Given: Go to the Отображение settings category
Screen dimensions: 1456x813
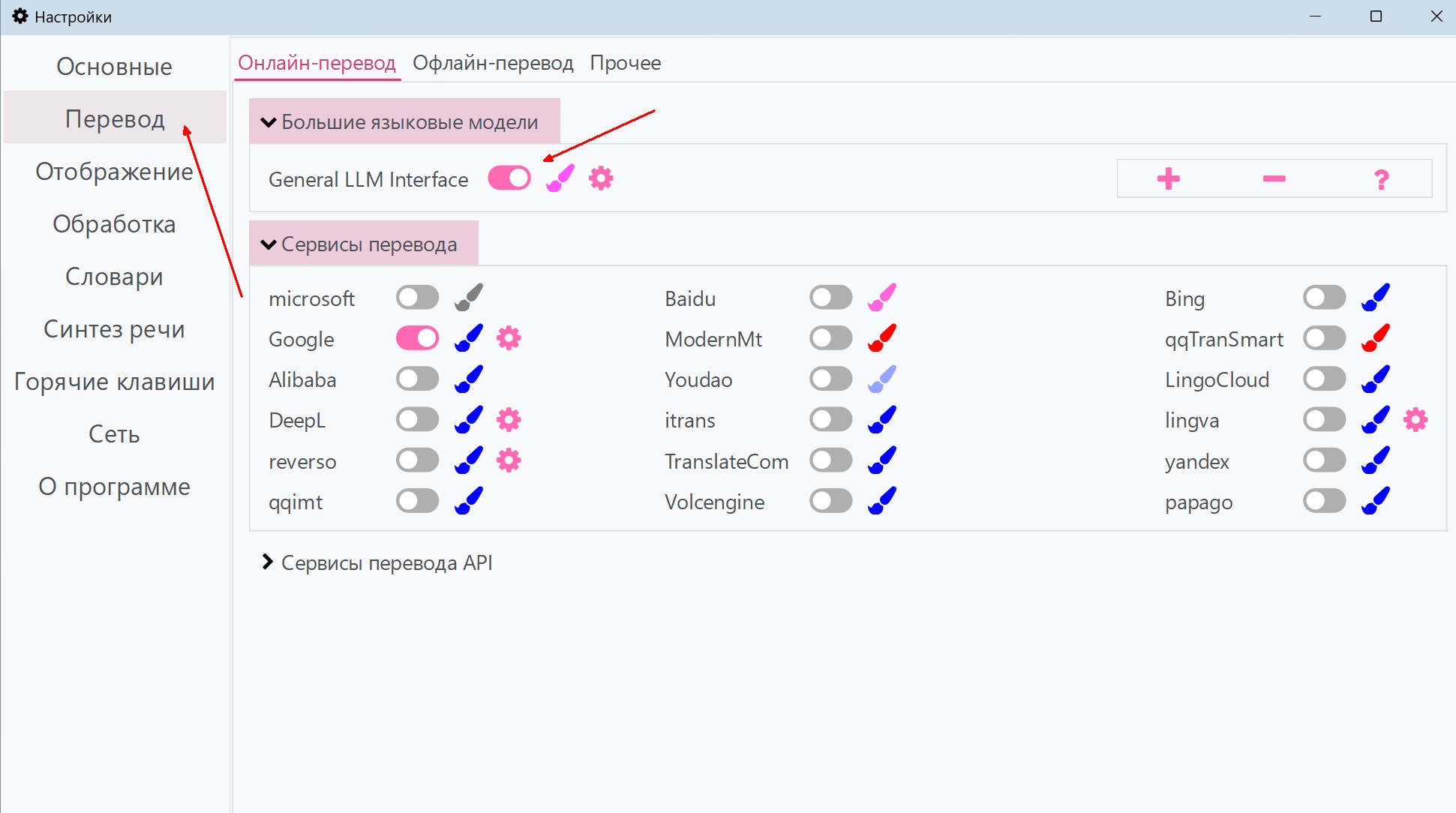Looking at the screenshot, I should click(x=114, y=172).
